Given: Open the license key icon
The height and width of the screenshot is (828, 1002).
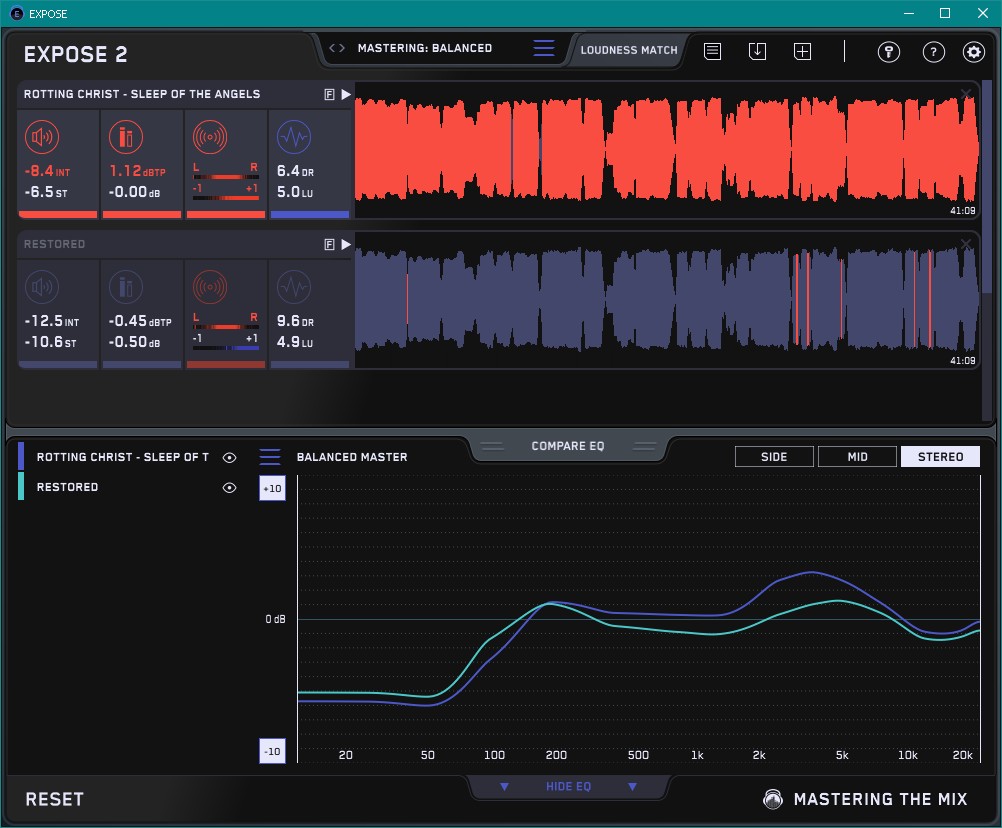Looking at the screenshot, I should point(888,52).
